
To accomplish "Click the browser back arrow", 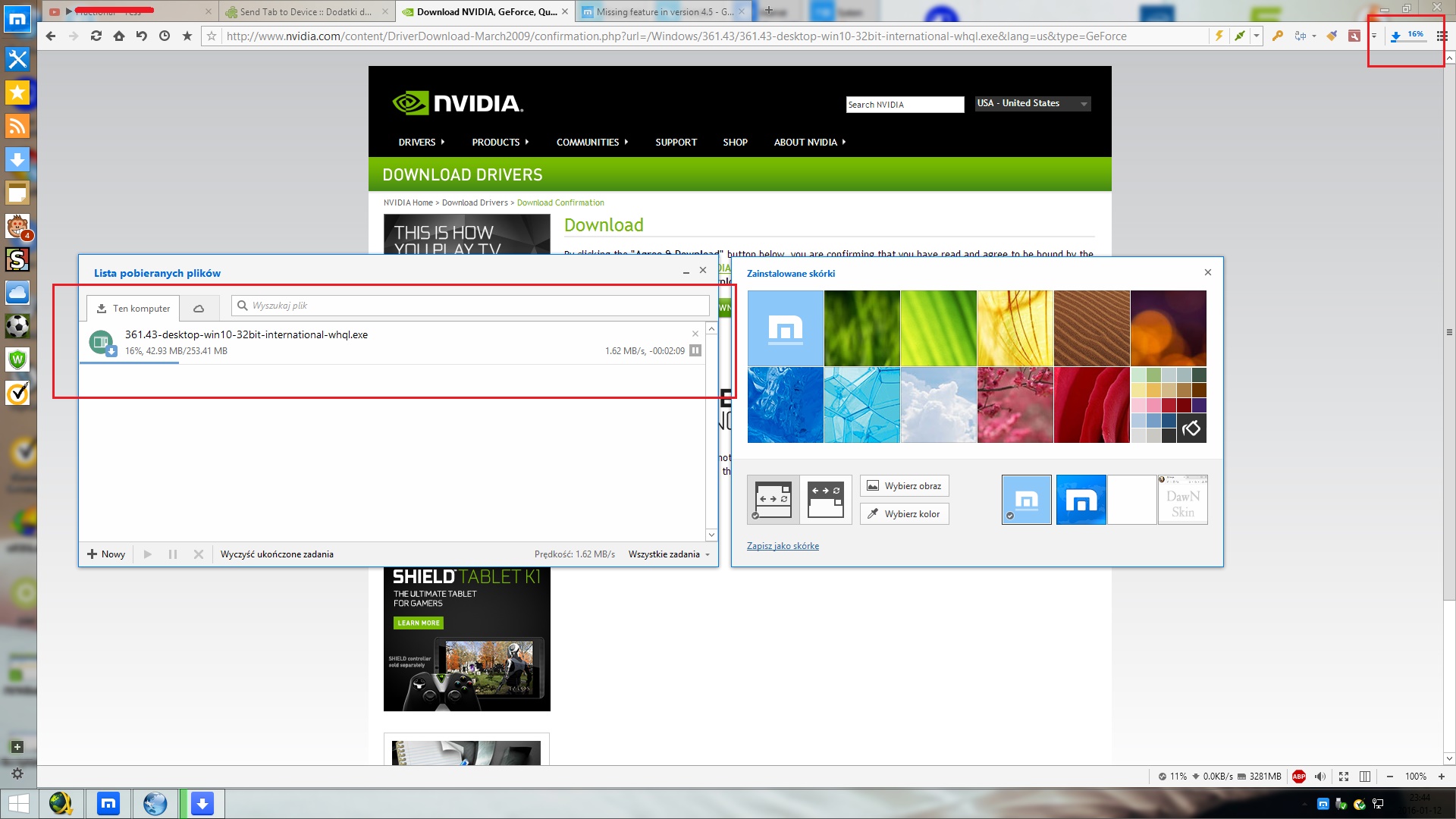I will [51, 36].
